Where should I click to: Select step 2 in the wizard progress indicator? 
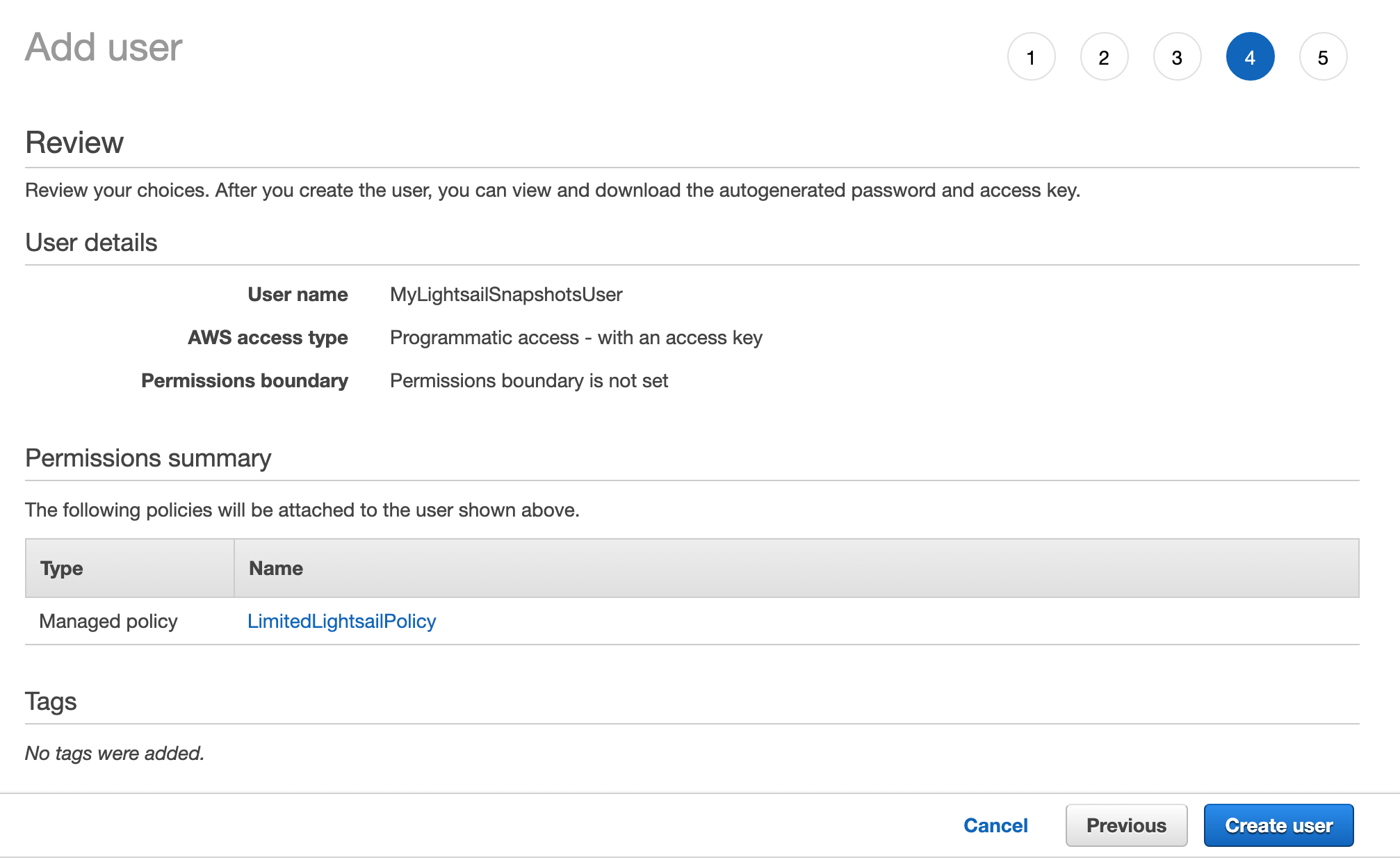click(1104, 57)
